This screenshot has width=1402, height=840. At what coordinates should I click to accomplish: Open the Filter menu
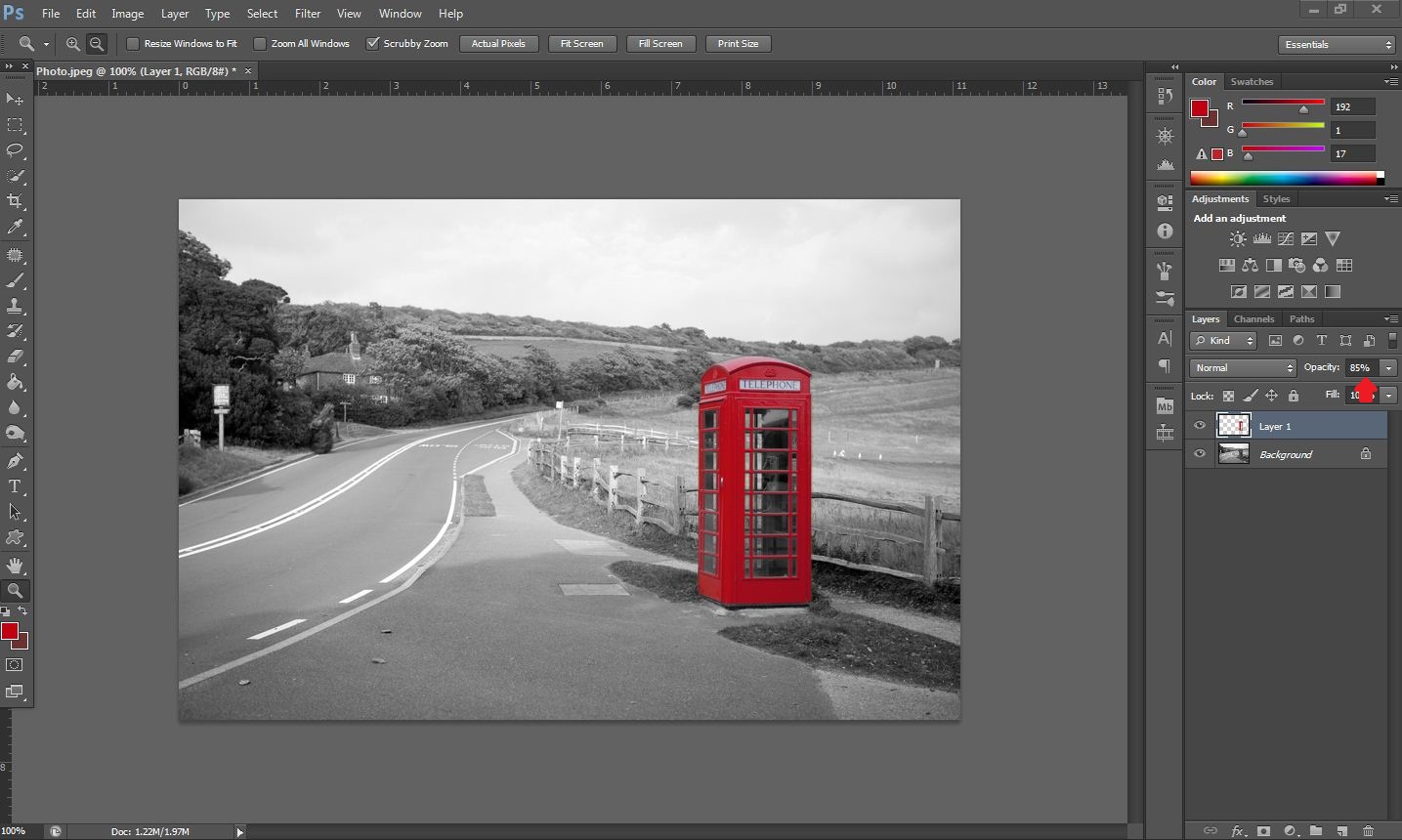pos(307,13)
